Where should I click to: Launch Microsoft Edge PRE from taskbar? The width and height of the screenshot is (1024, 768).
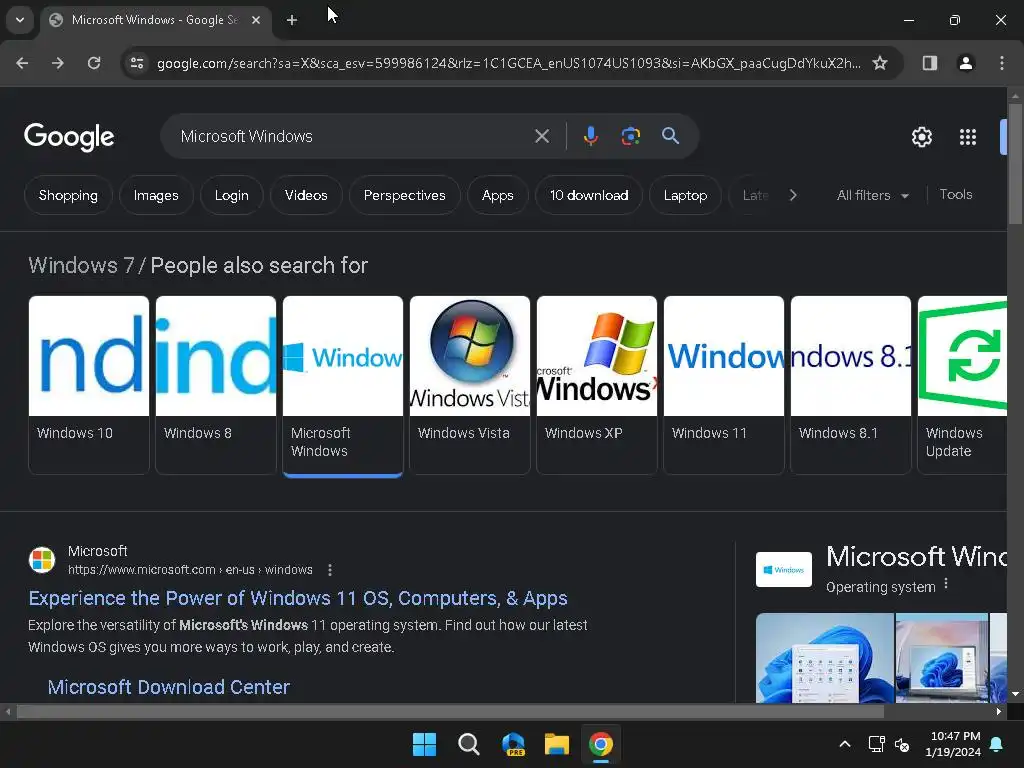point(513,744)
